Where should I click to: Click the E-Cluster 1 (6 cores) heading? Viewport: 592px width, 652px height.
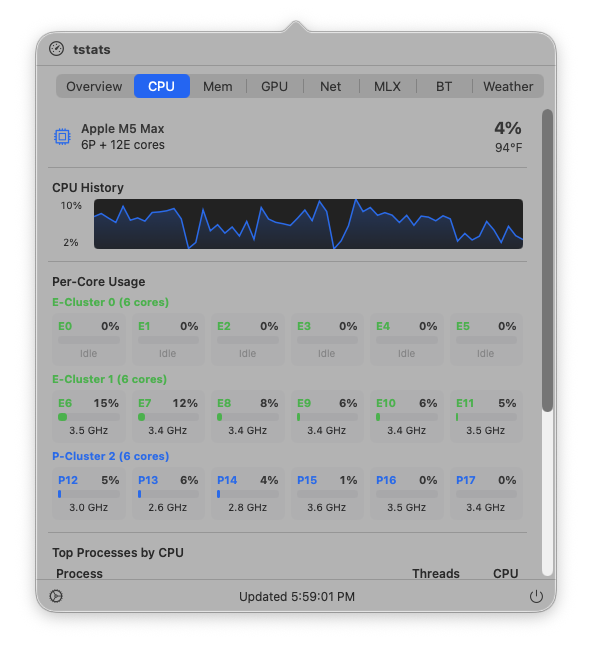[x=110, y=379]
